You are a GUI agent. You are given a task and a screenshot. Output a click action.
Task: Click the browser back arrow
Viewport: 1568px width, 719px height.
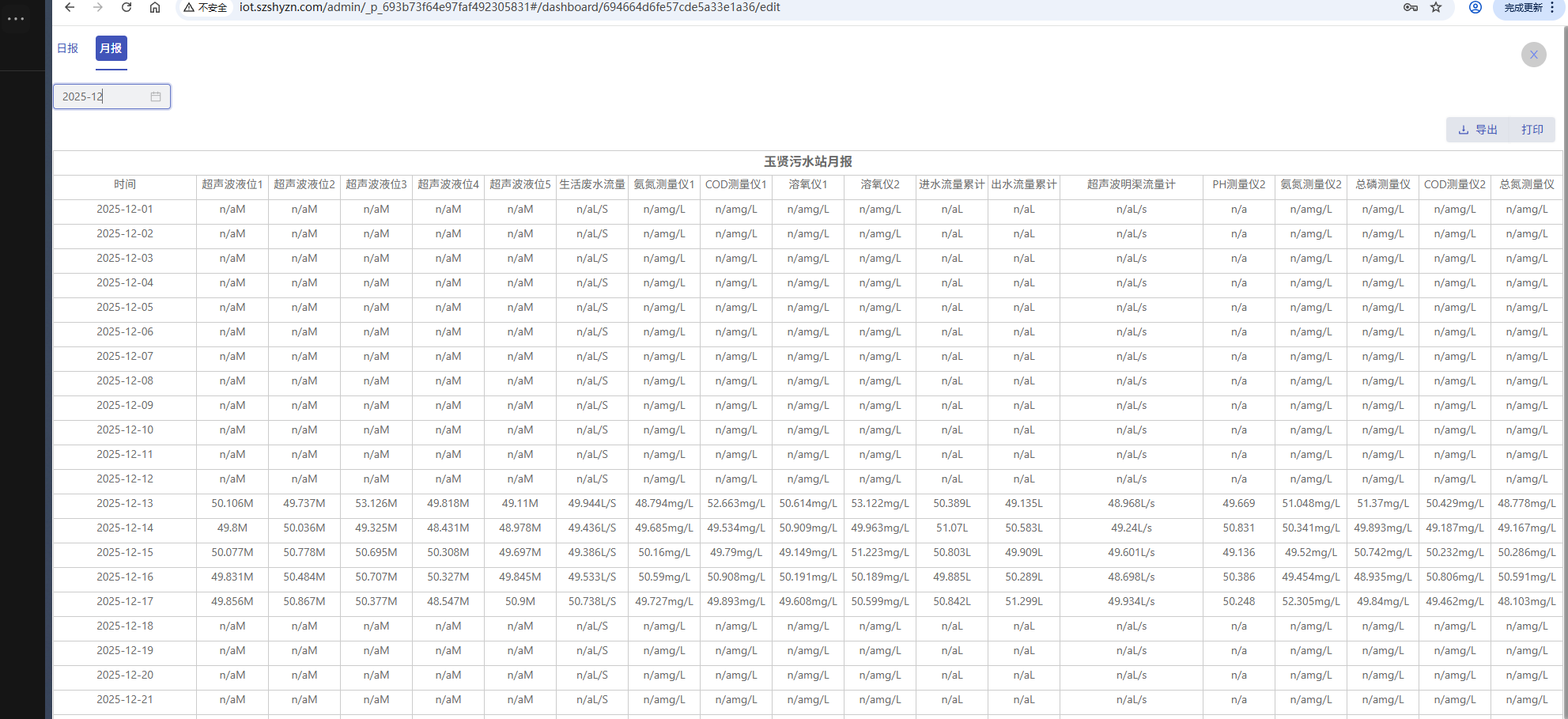tap(70, 7)
